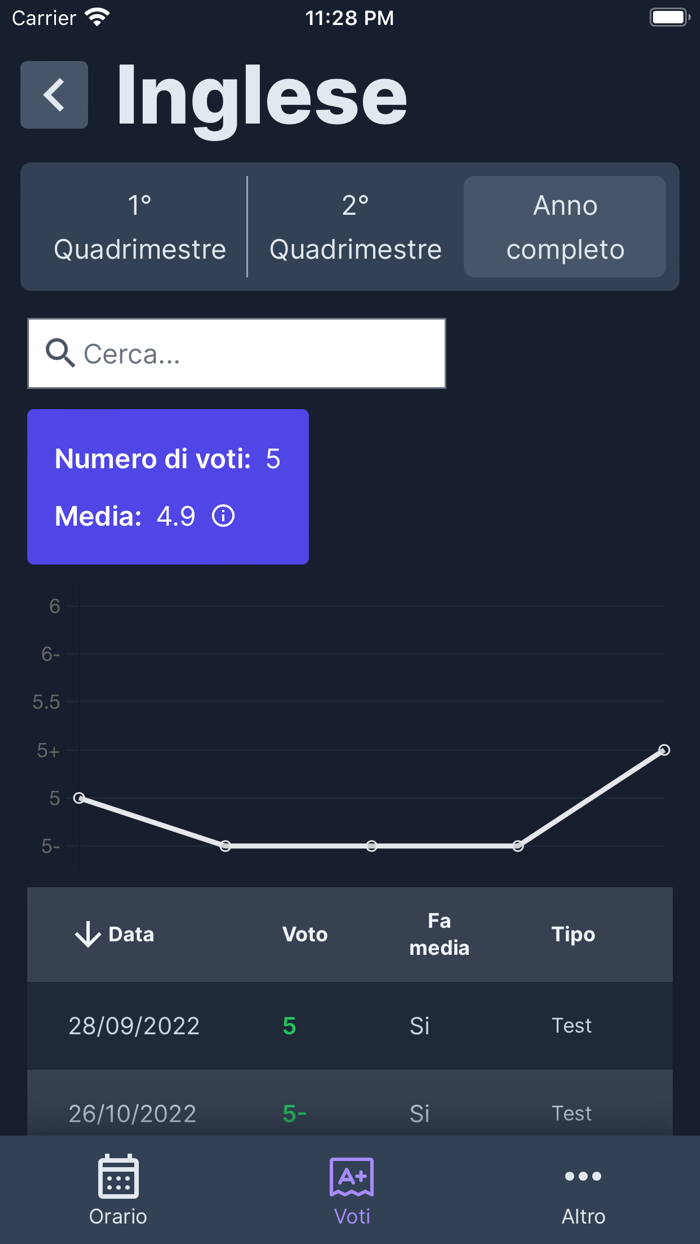
Task: Tap the battery icon in status bar
Action: click(x=669, y=18)
